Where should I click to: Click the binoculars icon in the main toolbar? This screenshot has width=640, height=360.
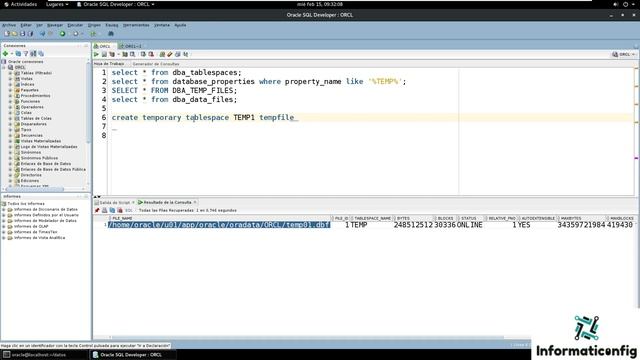(111, 34)
